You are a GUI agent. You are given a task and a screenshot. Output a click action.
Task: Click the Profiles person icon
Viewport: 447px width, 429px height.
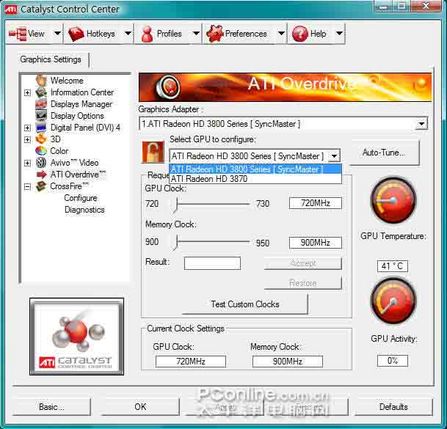pyautogui.click(x=147, y=34)
